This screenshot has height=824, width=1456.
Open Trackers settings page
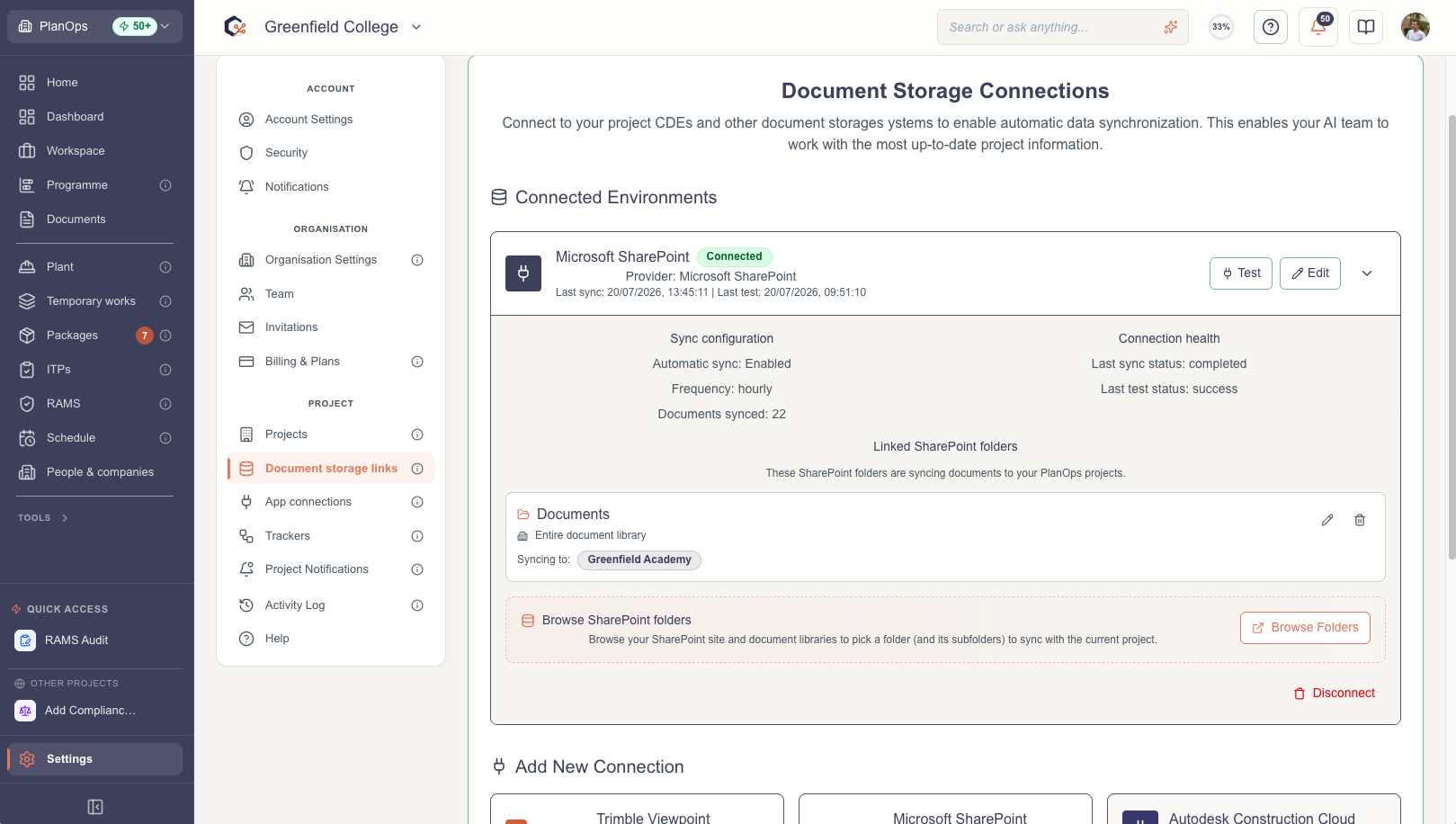(331, 536)
